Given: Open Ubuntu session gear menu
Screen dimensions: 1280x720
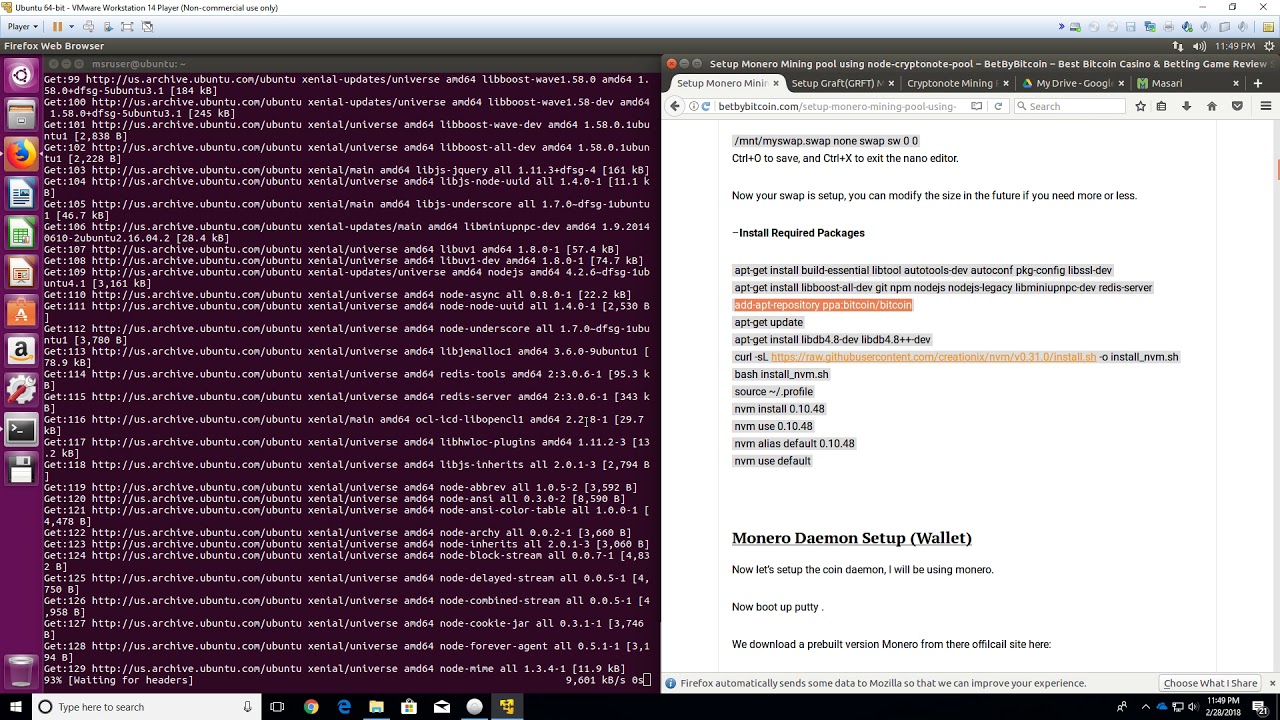Looking at the screenshot, I should click(1267, 46).
